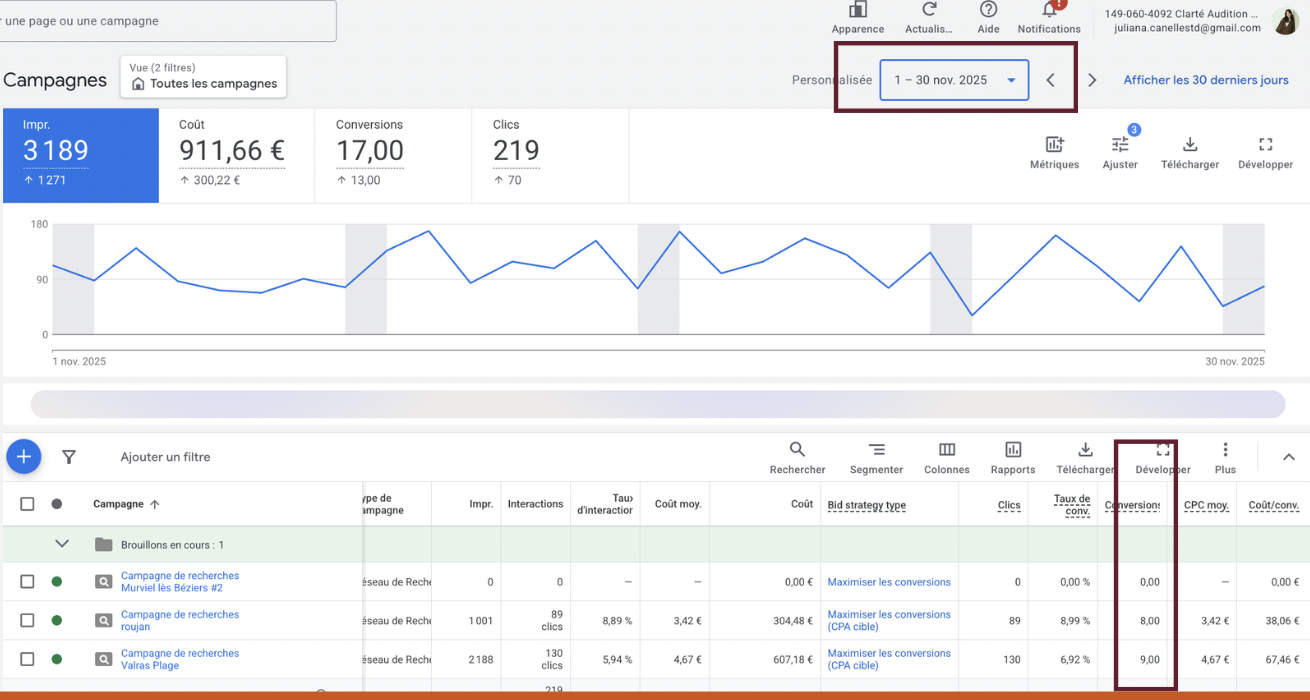Click Afficher les 30 derniers jours link
This screenshot has width=1310, height=700.
[x=1206, y=80]
